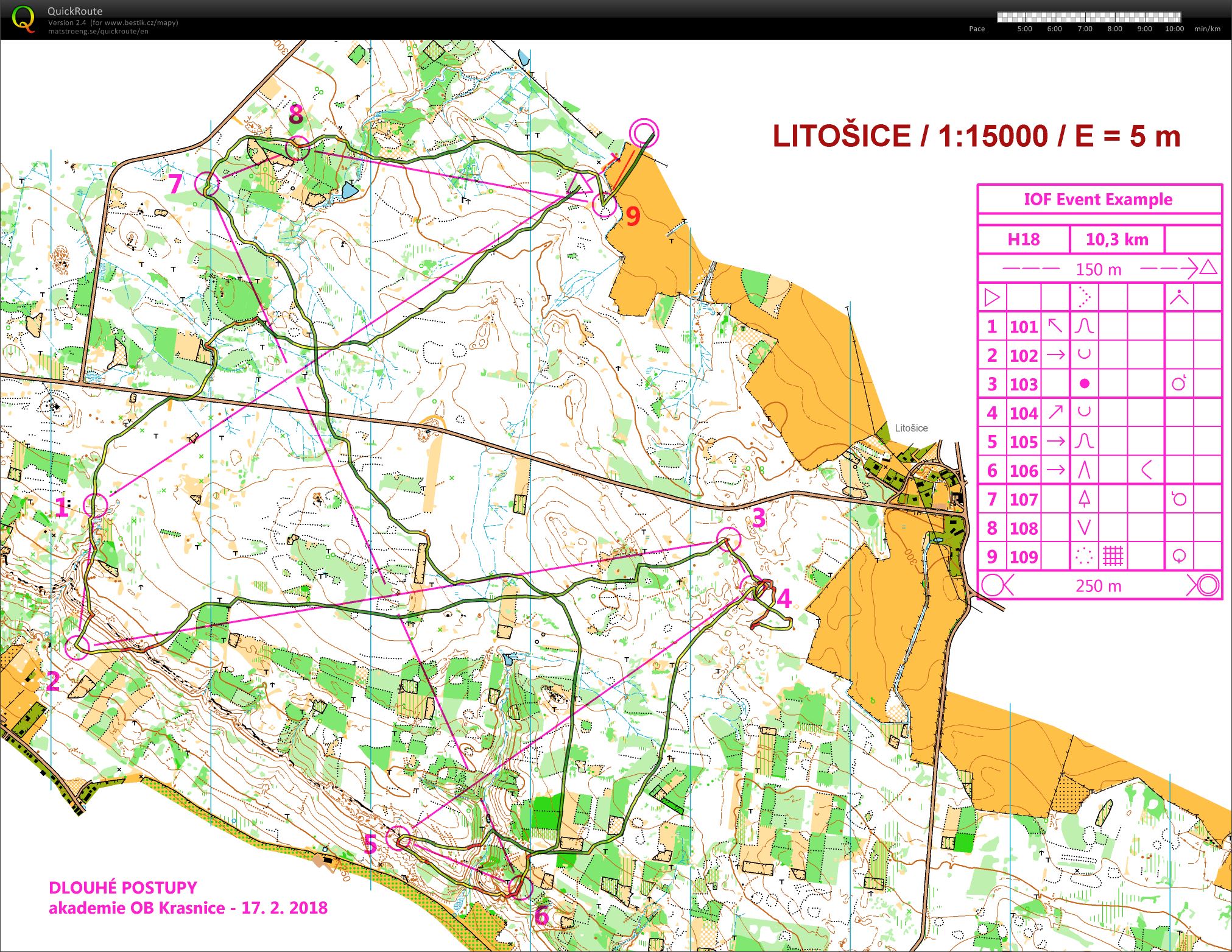The image size is (1232, 952).
Task: Click the 10:00 pace scale label
Action: [1174, 29]
